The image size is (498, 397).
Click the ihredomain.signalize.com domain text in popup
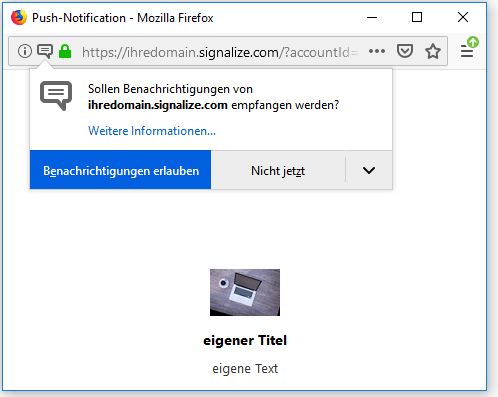pos(158,105)
